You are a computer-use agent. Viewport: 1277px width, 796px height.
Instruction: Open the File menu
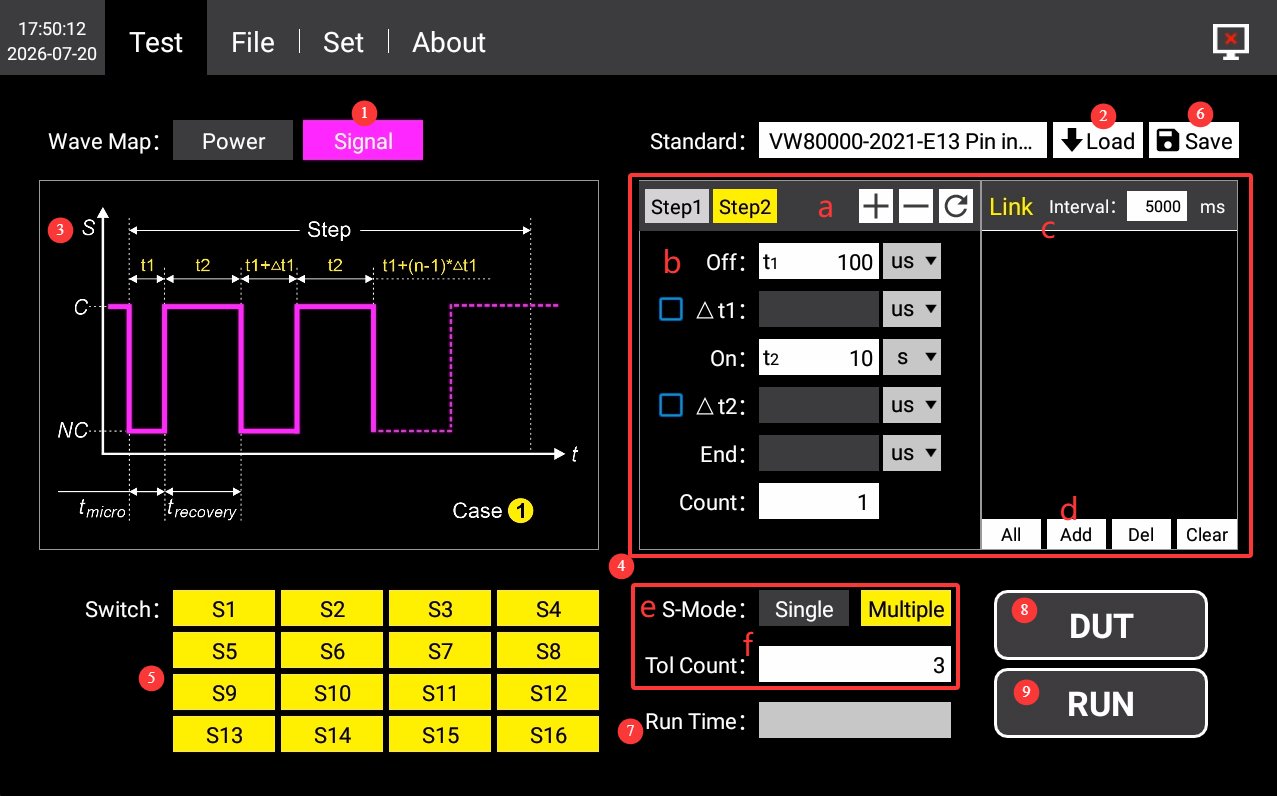(253, 42)
